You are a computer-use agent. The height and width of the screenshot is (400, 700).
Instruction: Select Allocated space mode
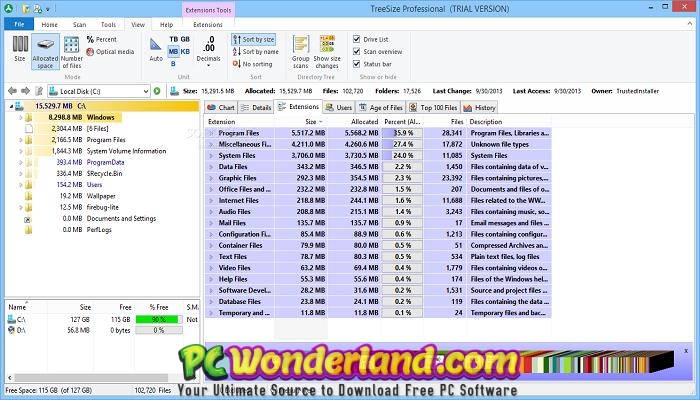45,52
